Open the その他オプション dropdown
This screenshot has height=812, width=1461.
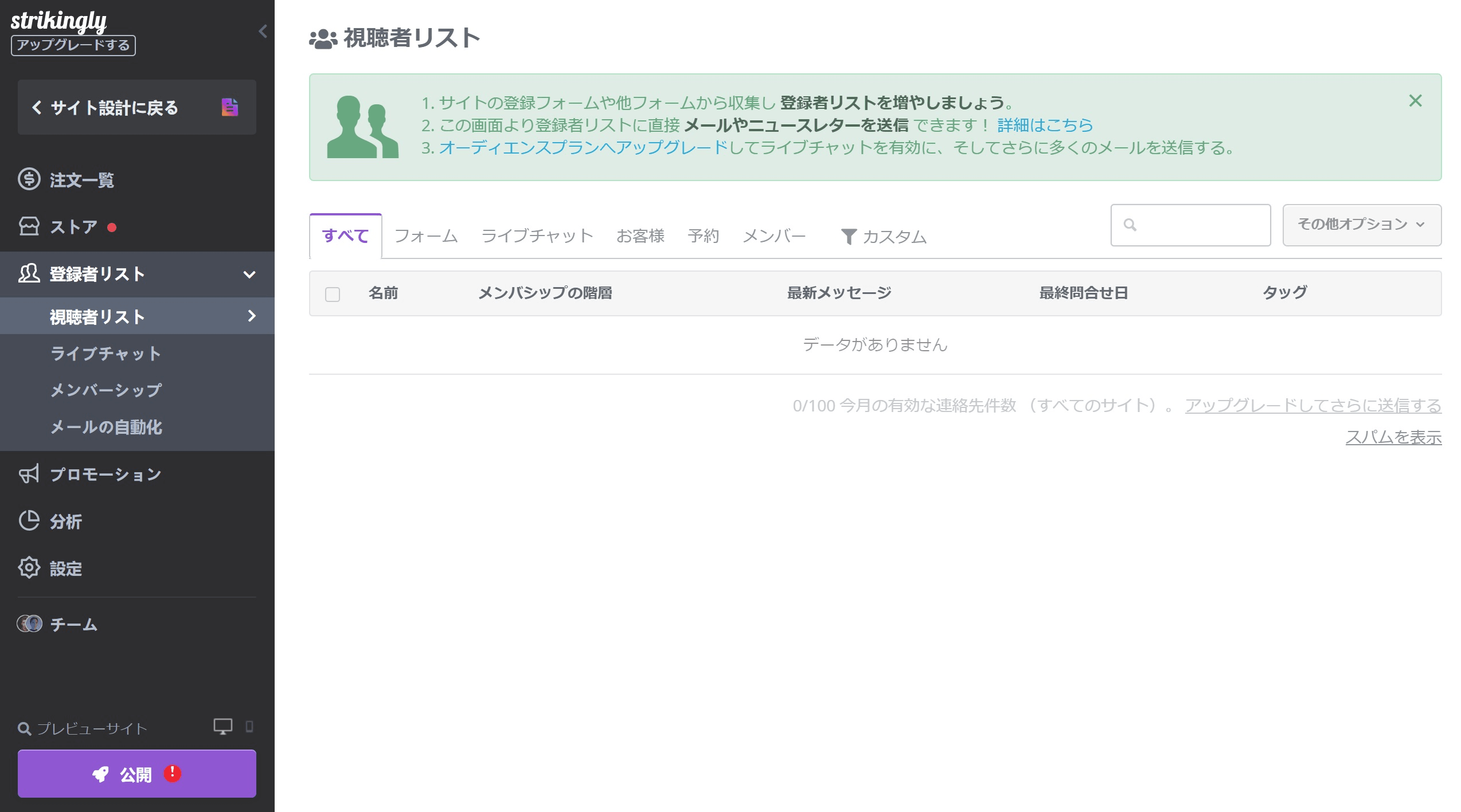pos(1361,225)
